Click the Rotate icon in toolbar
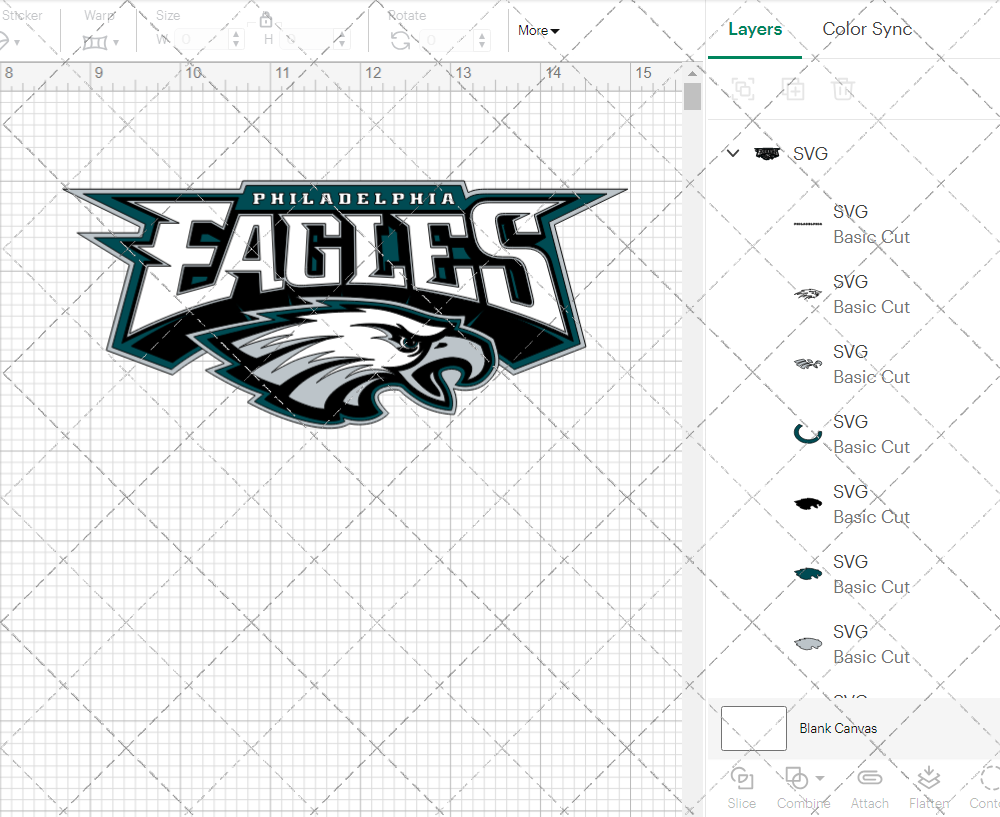 pos(400,40)
